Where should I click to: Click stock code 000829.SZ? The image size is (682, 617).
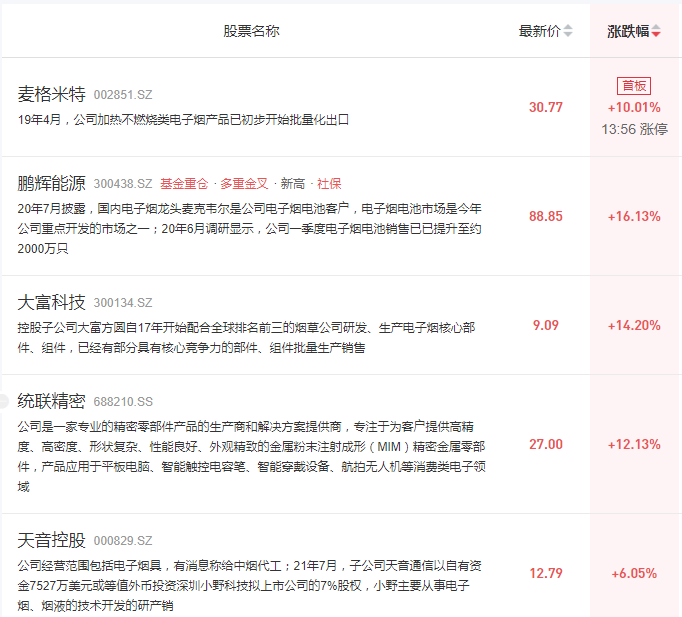(x=123, y=541)
